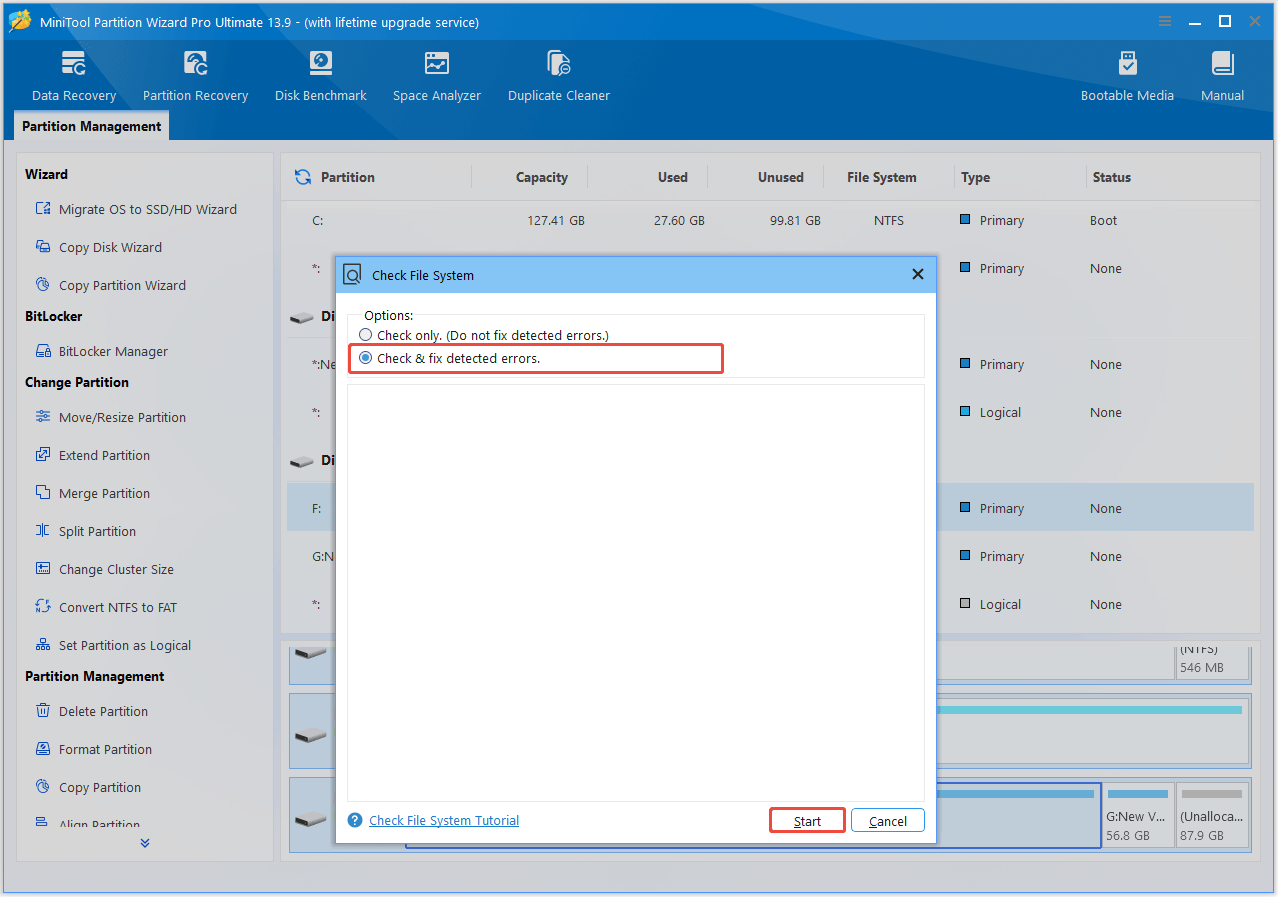Screen dimensions: 1278x897
Task: Create Bootable Media
Action: click(x=1127, y=76)
